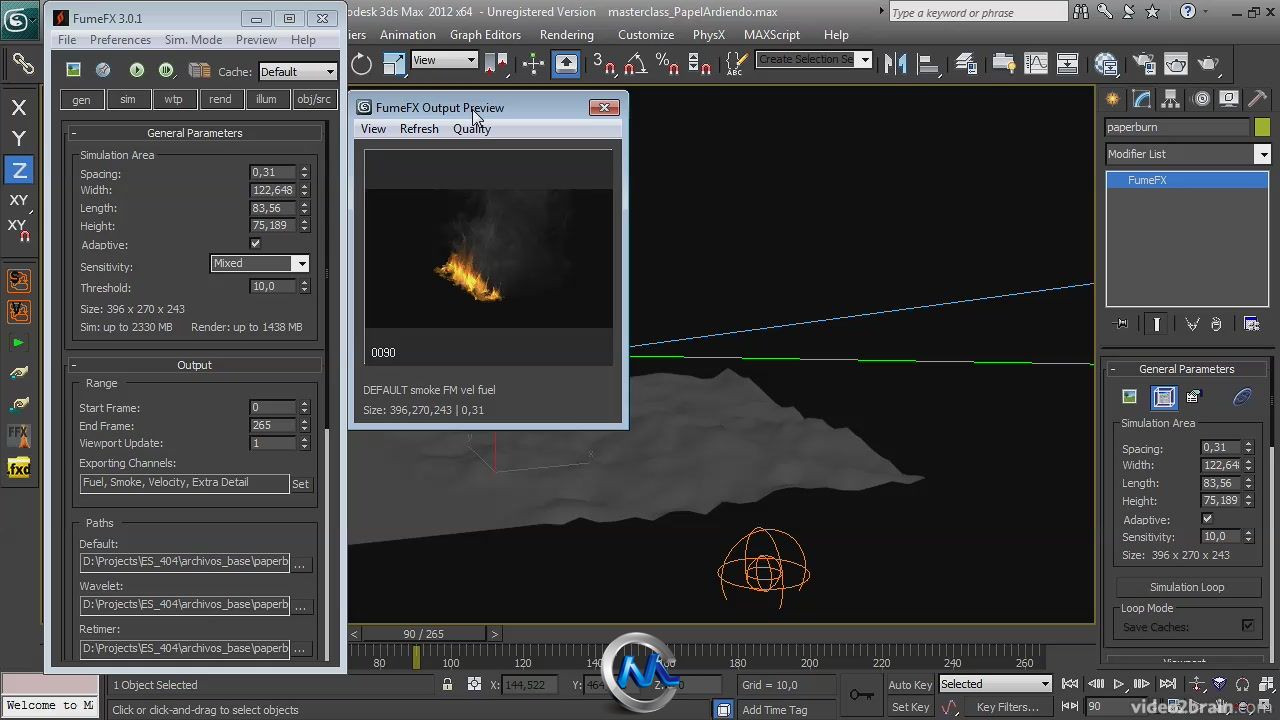Open the Sim. Mode menu

(x=193, y=40)
